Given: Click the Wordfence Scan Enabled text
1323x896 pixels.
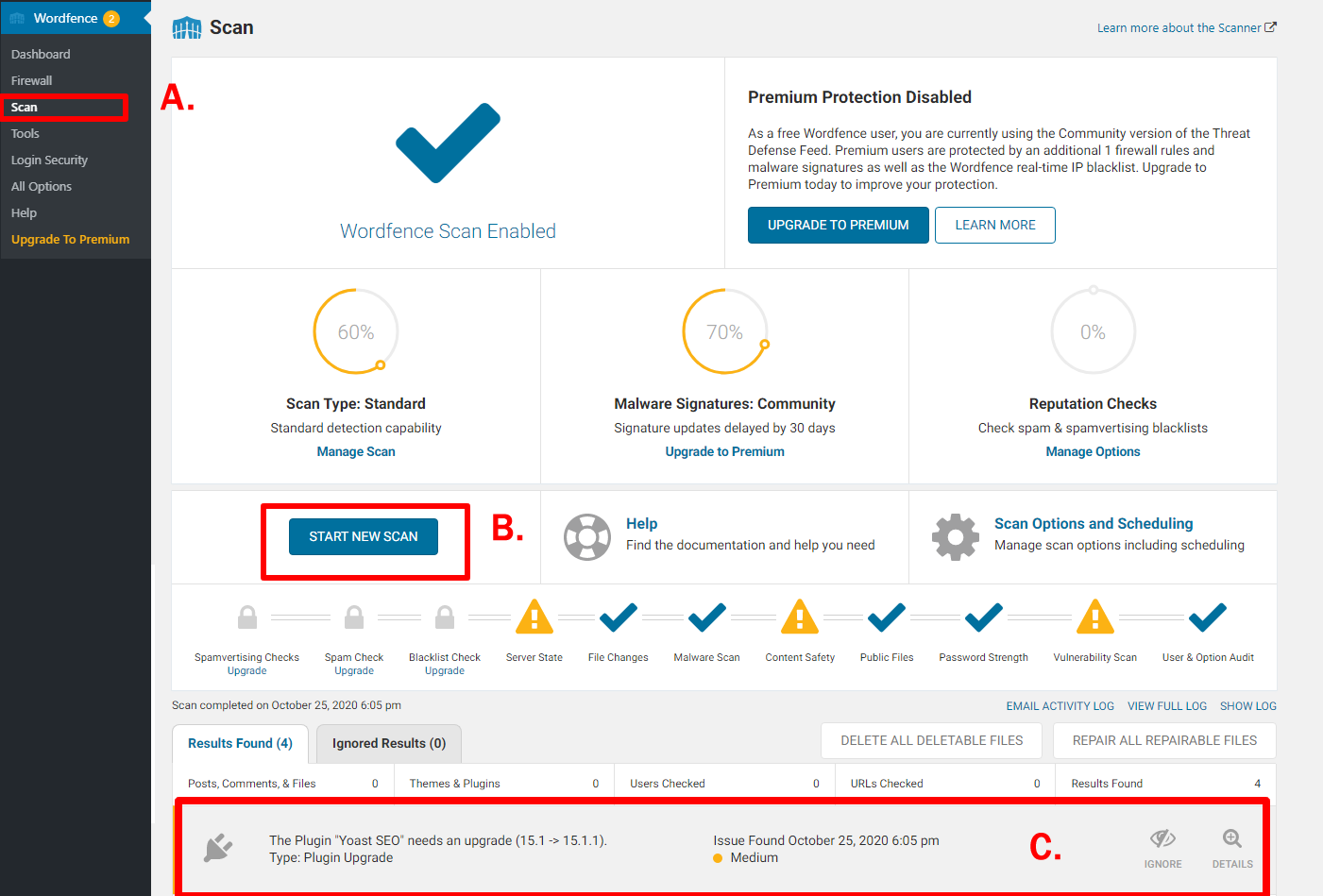Looking at the screenshot, I should [448, 231].
